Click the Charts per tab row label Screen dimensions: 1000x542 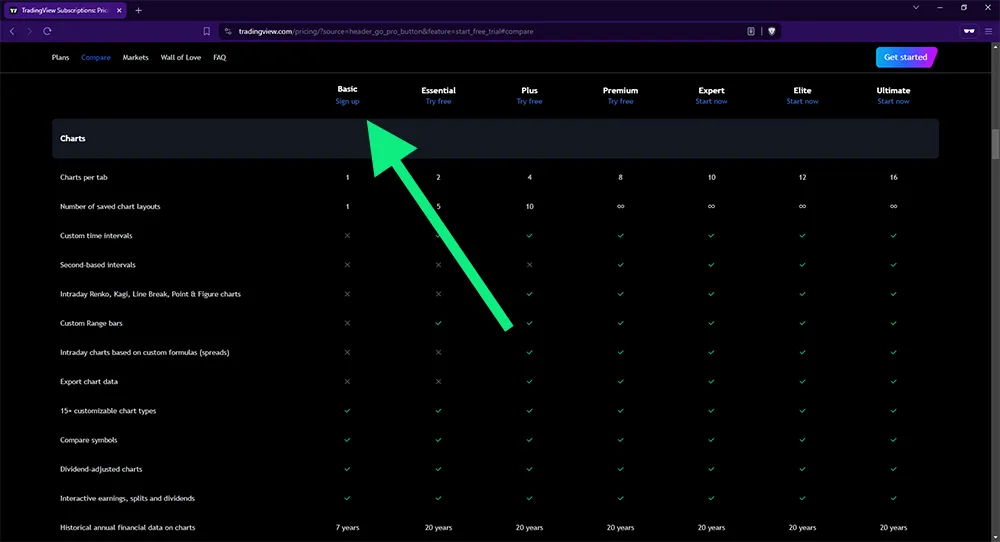84,177
